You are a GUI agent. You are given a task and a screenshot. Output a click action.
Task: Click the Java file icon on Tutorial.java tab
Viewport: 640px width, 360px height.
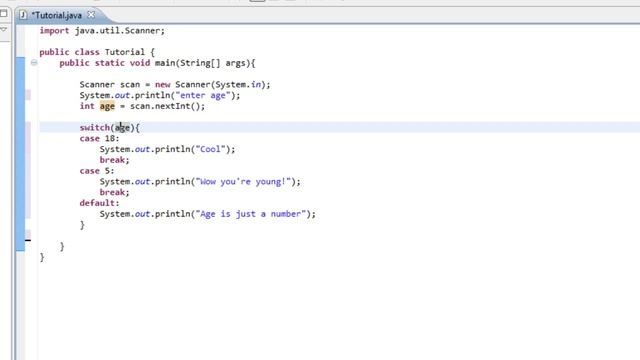click(x=24, y=15)
